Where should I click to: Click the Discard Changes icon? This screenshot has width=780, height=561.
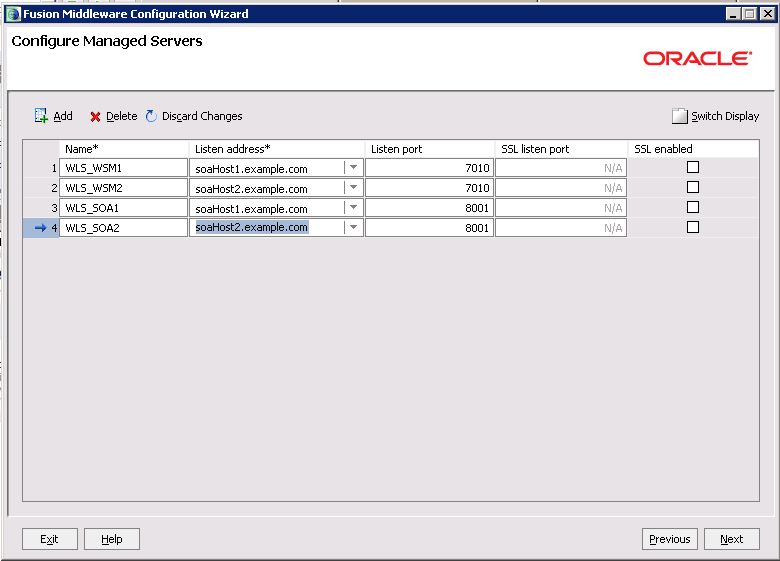pos(152,116)
